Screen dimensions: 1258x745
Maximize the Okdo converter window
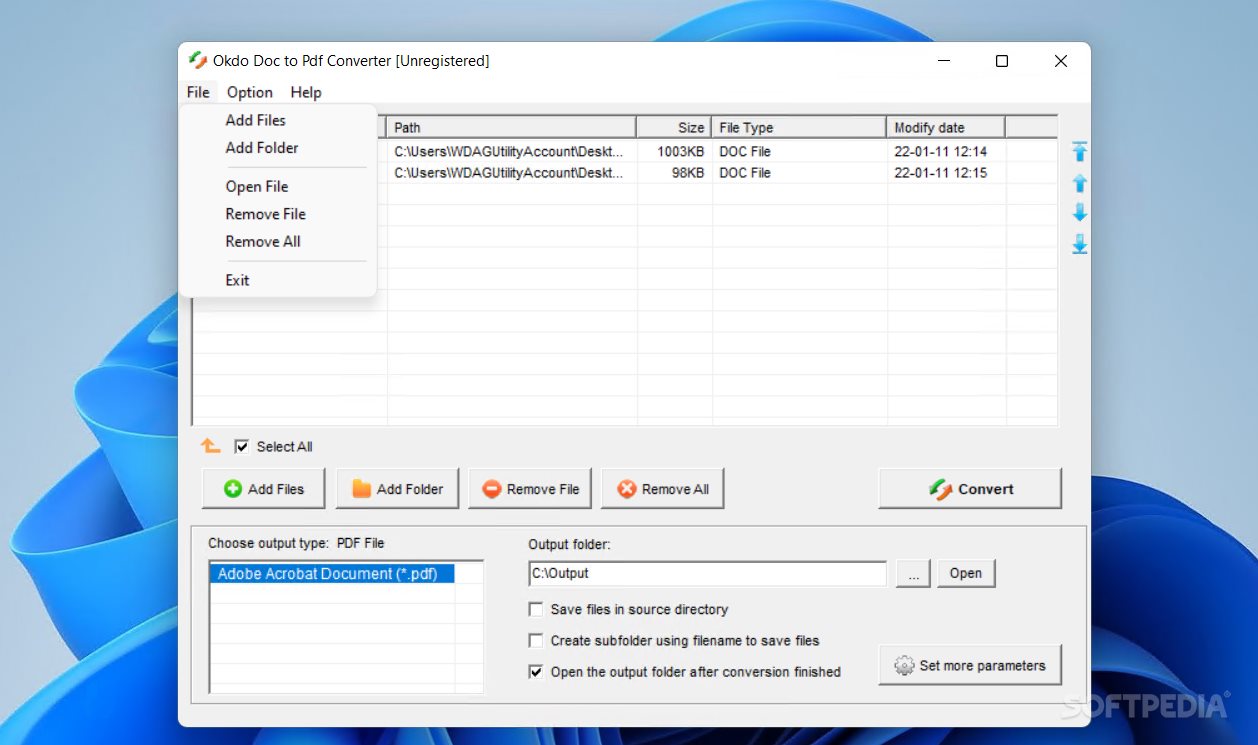coord(1001,61)
